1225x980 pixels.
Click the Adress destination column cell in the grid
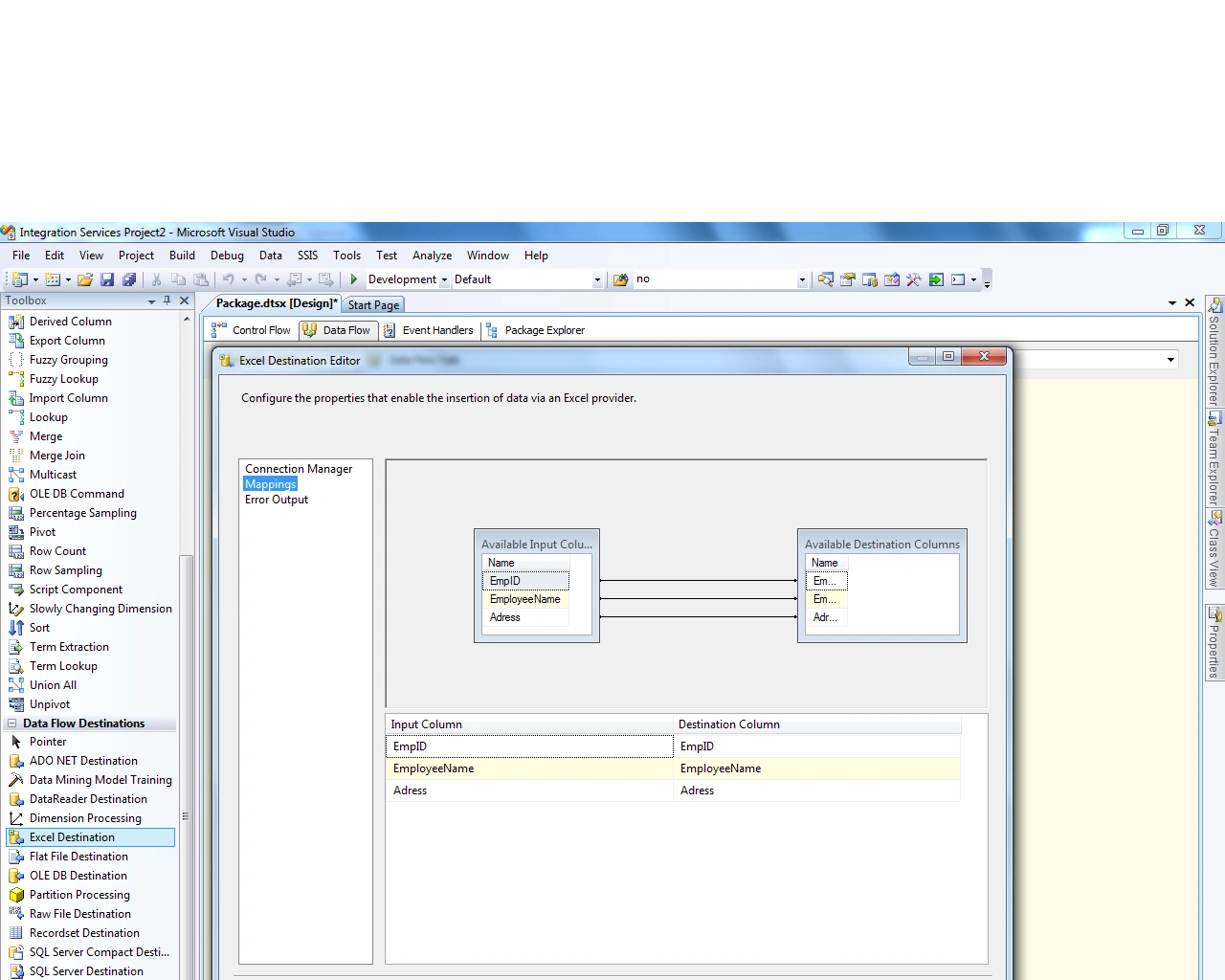[x=816, y=791]
